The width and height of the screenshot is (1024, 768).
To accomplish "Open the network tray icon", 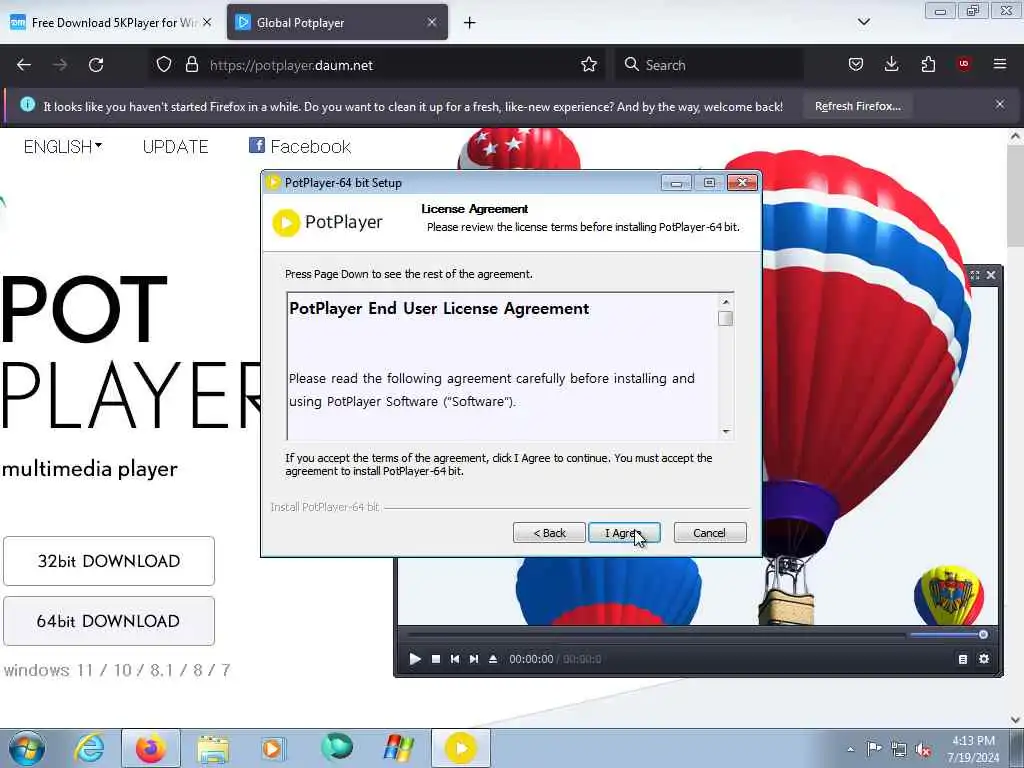I will click(x=899, y=750).
